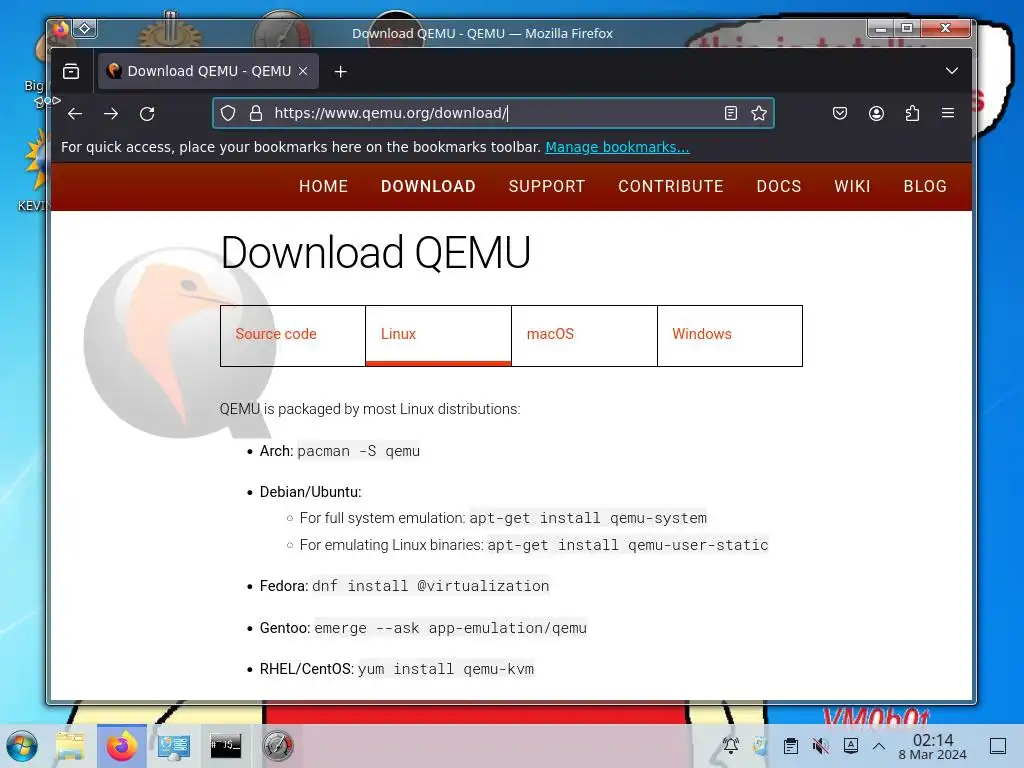1024x768 pixels.
Task: Open the Firefox window menu icon in titlebar
Action: 61,28
